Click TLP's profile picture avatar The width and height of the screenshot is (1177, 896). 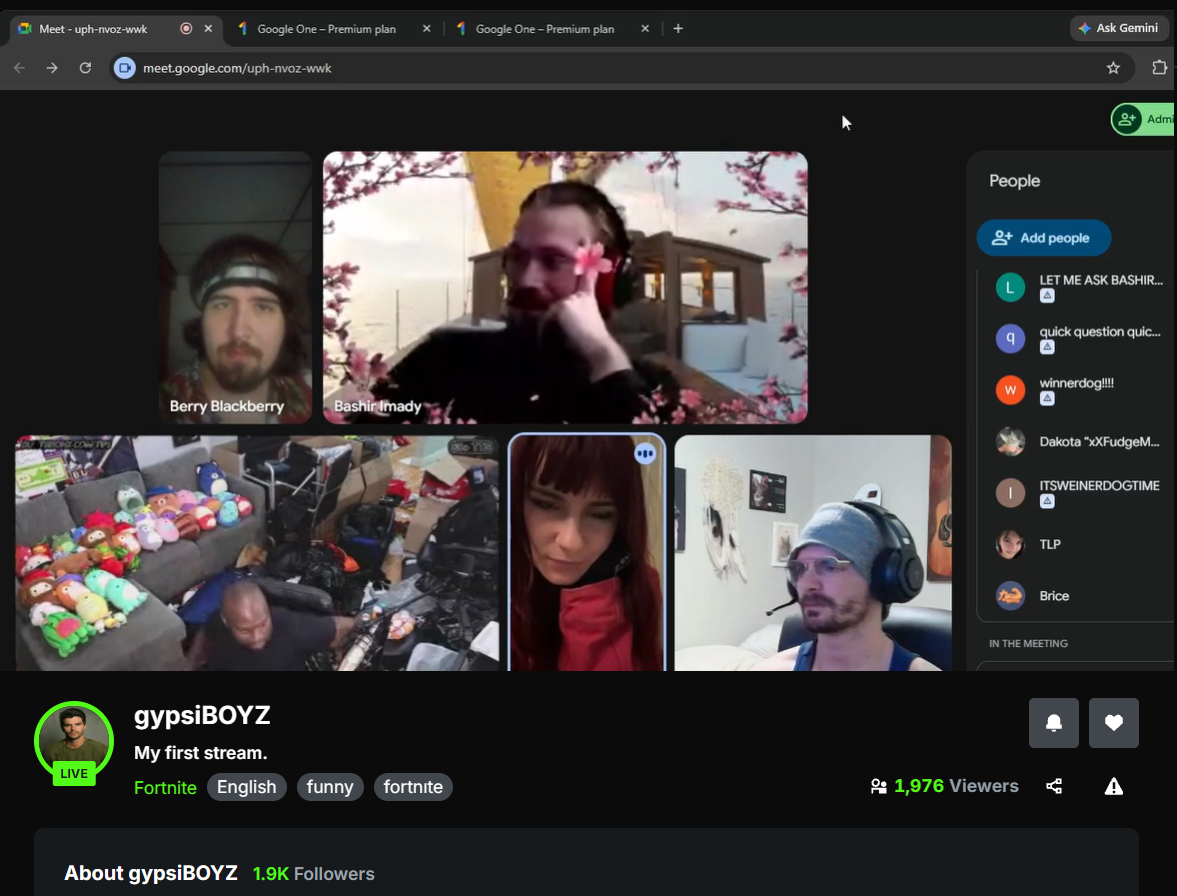[1010, 544]
